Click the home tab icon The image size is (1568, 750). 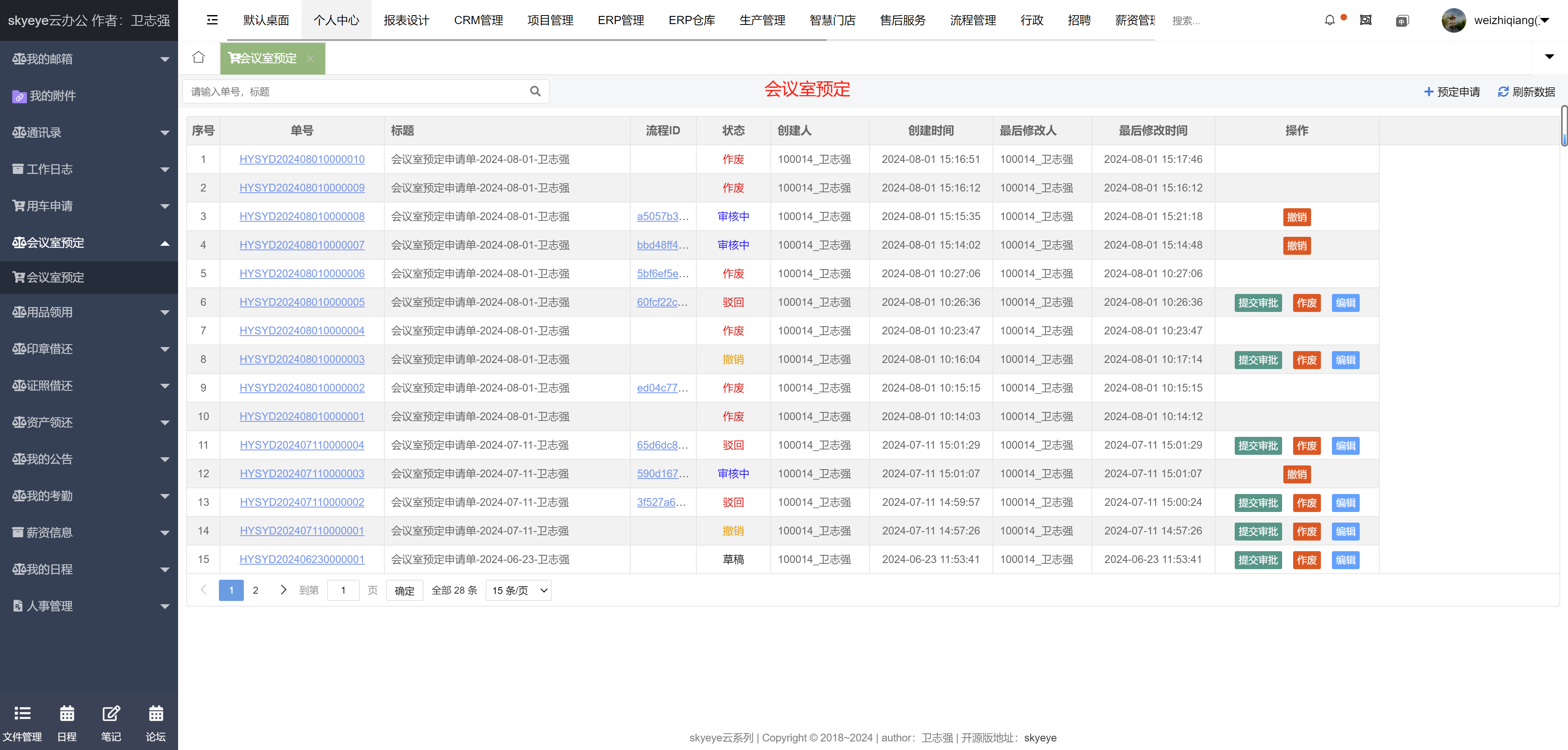pos(199,57)
